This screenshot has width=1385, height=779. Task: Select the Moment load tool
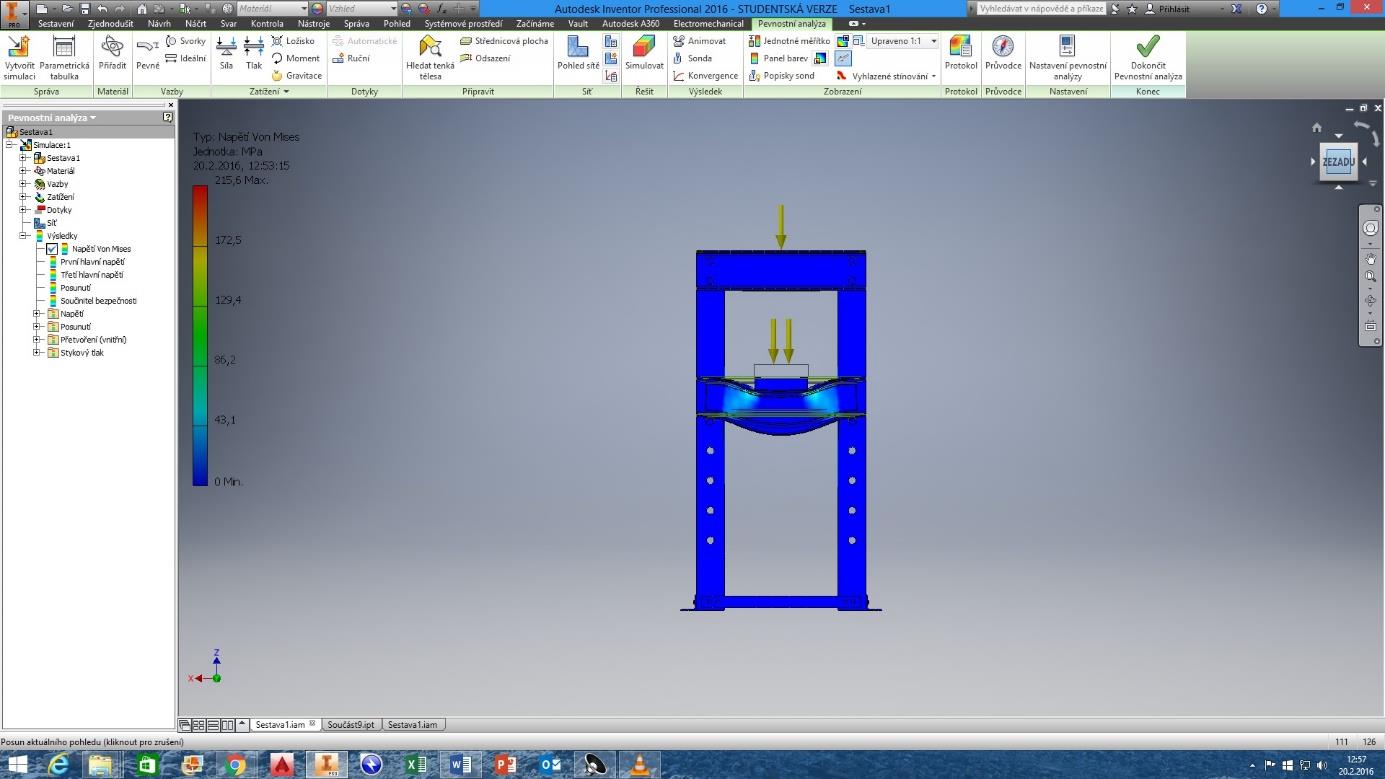coord(296,58)
